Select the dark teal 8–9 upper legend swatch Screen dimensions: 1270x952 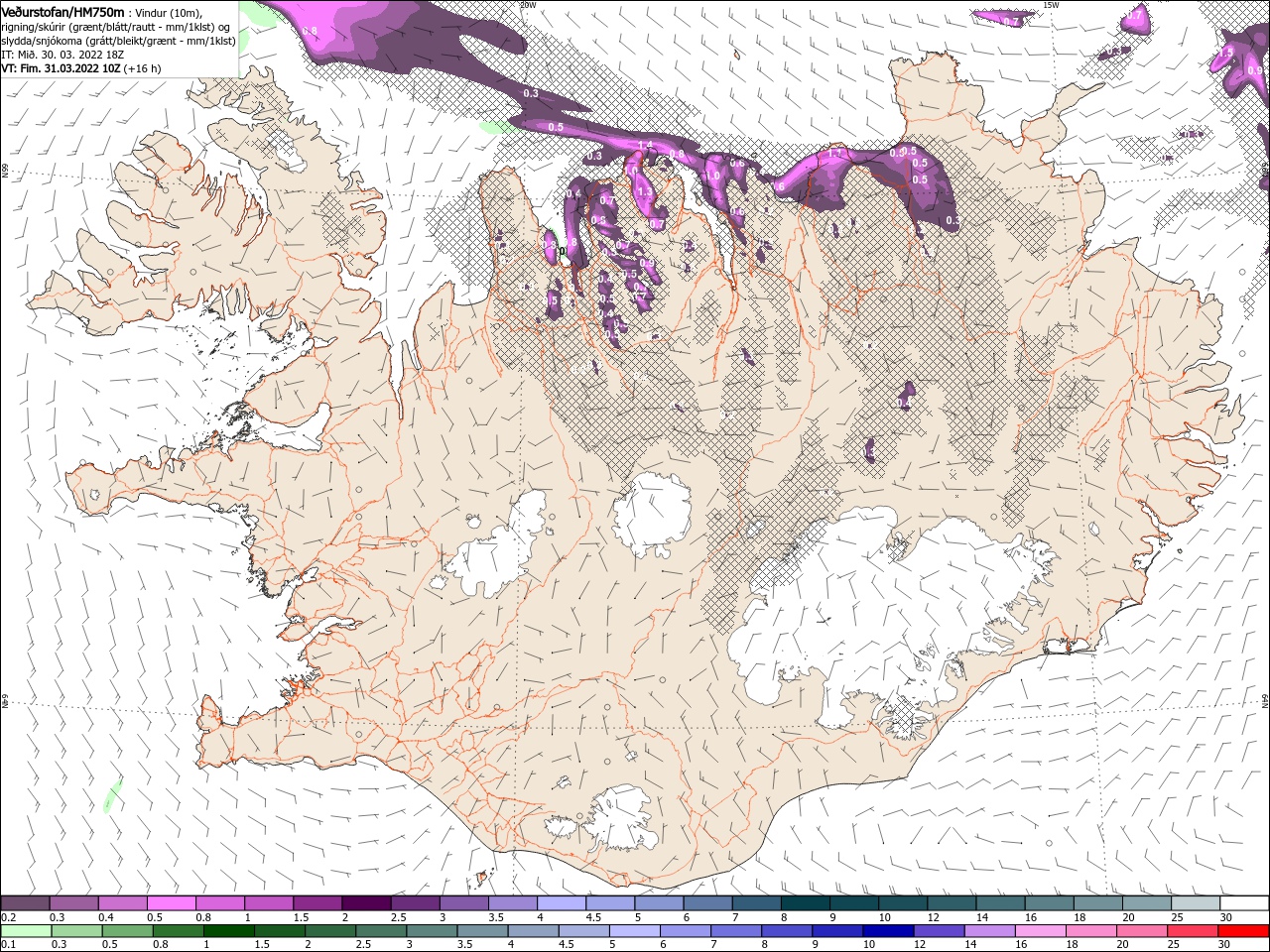(x=805, y=903)
